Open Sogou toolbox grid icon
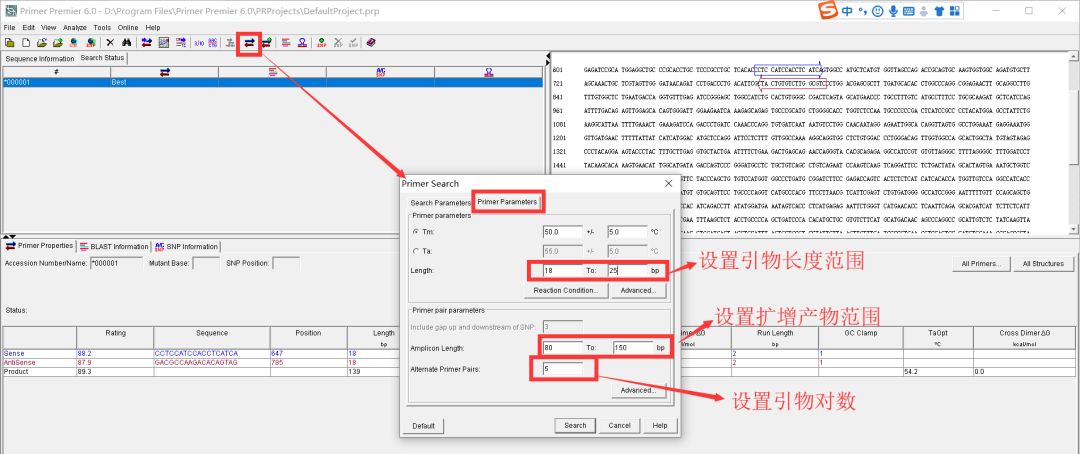 pos(955,11)
